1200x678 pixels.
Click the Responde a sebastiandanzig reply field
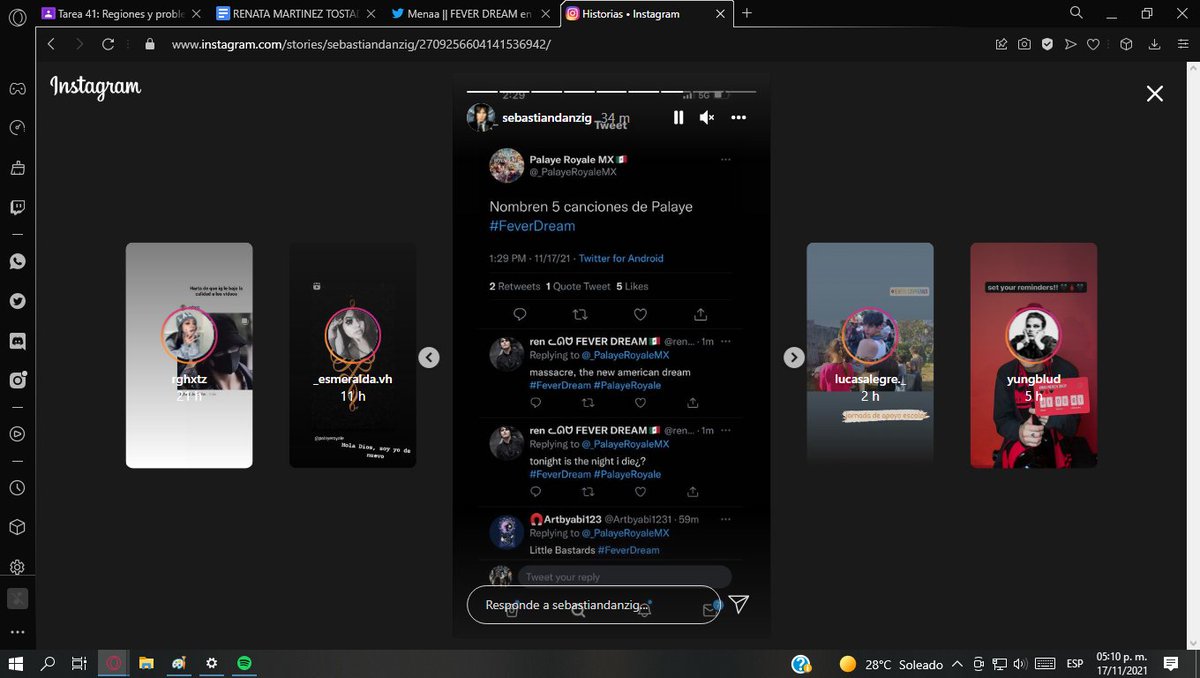click(x=593, y=605)
